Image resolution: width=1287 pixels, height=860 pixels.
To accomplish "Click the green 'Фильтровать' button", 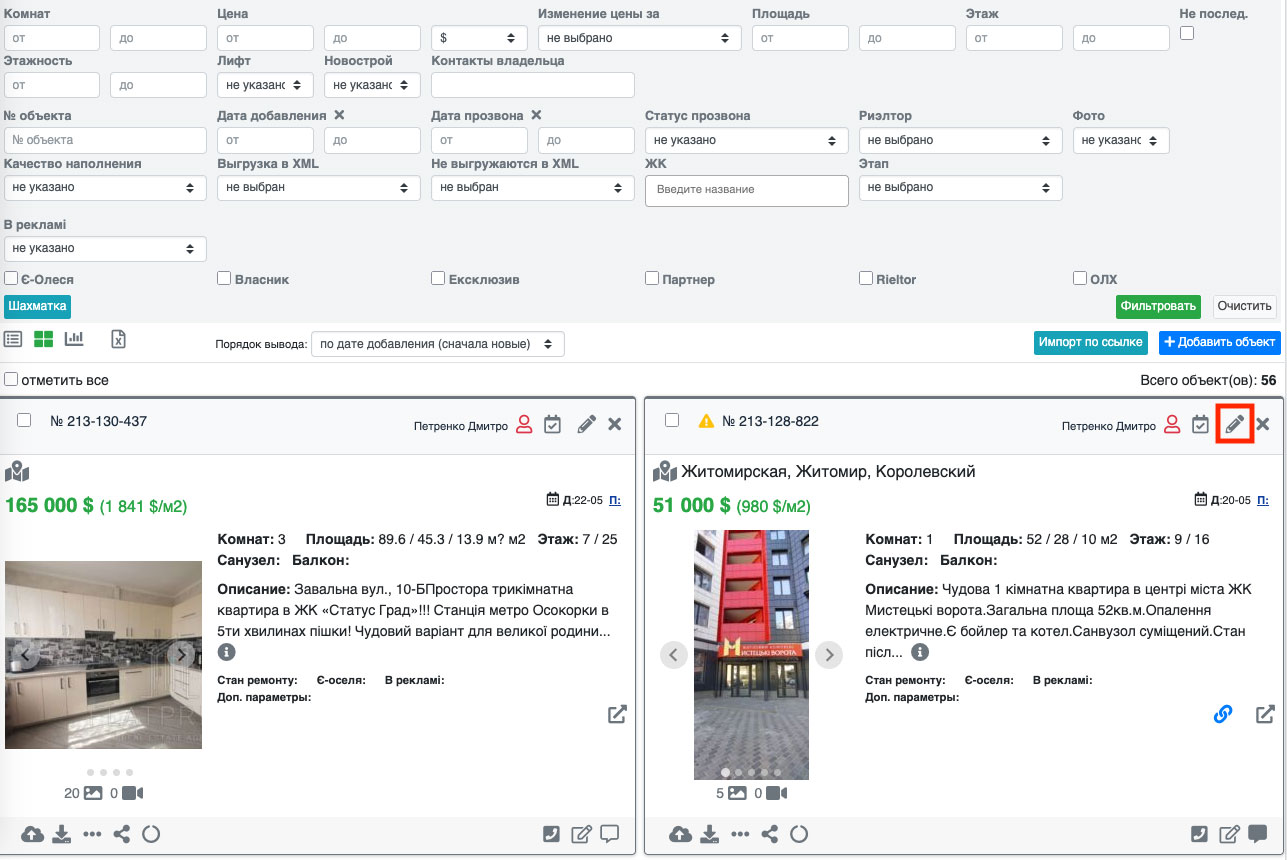I will (x=1158, y=306).
